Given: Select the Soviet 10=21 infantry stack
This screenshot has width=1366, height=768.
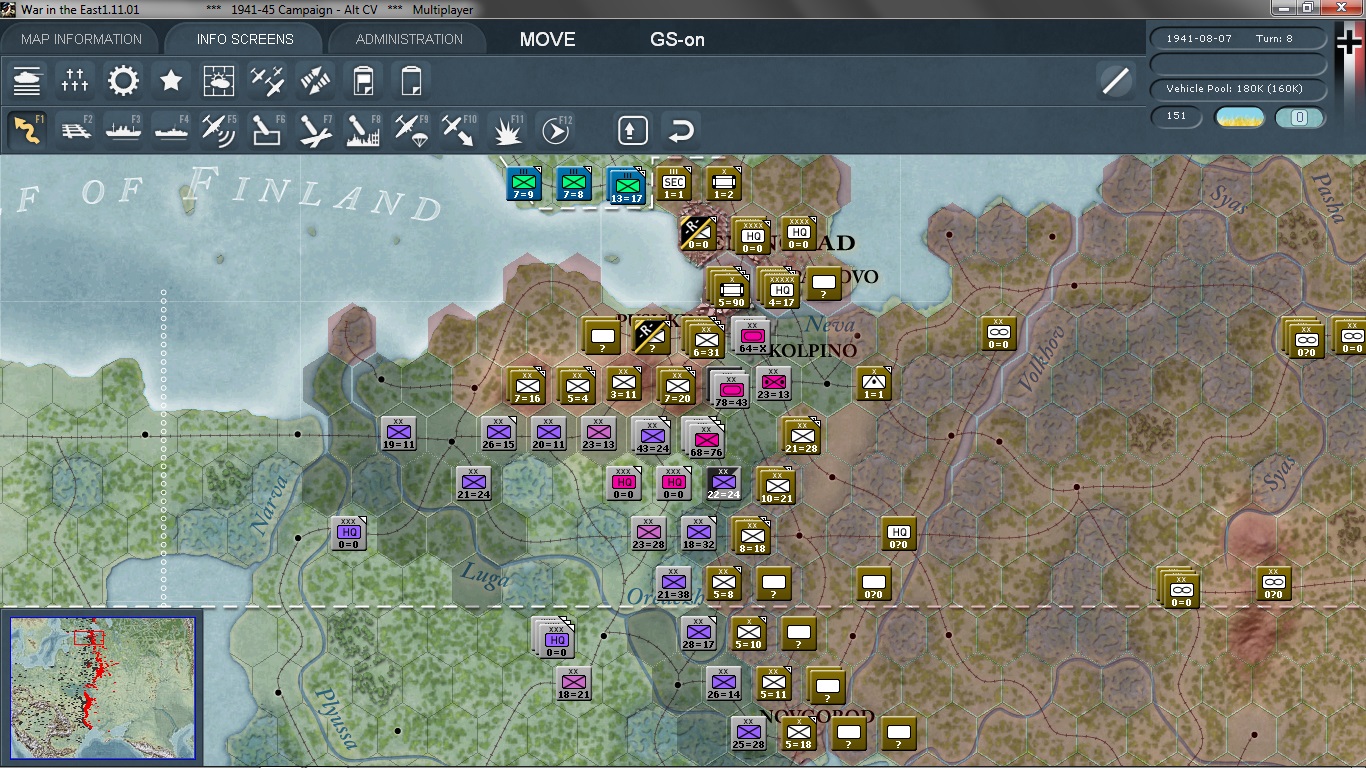Looking at the screenshot, I should (776, 486).
